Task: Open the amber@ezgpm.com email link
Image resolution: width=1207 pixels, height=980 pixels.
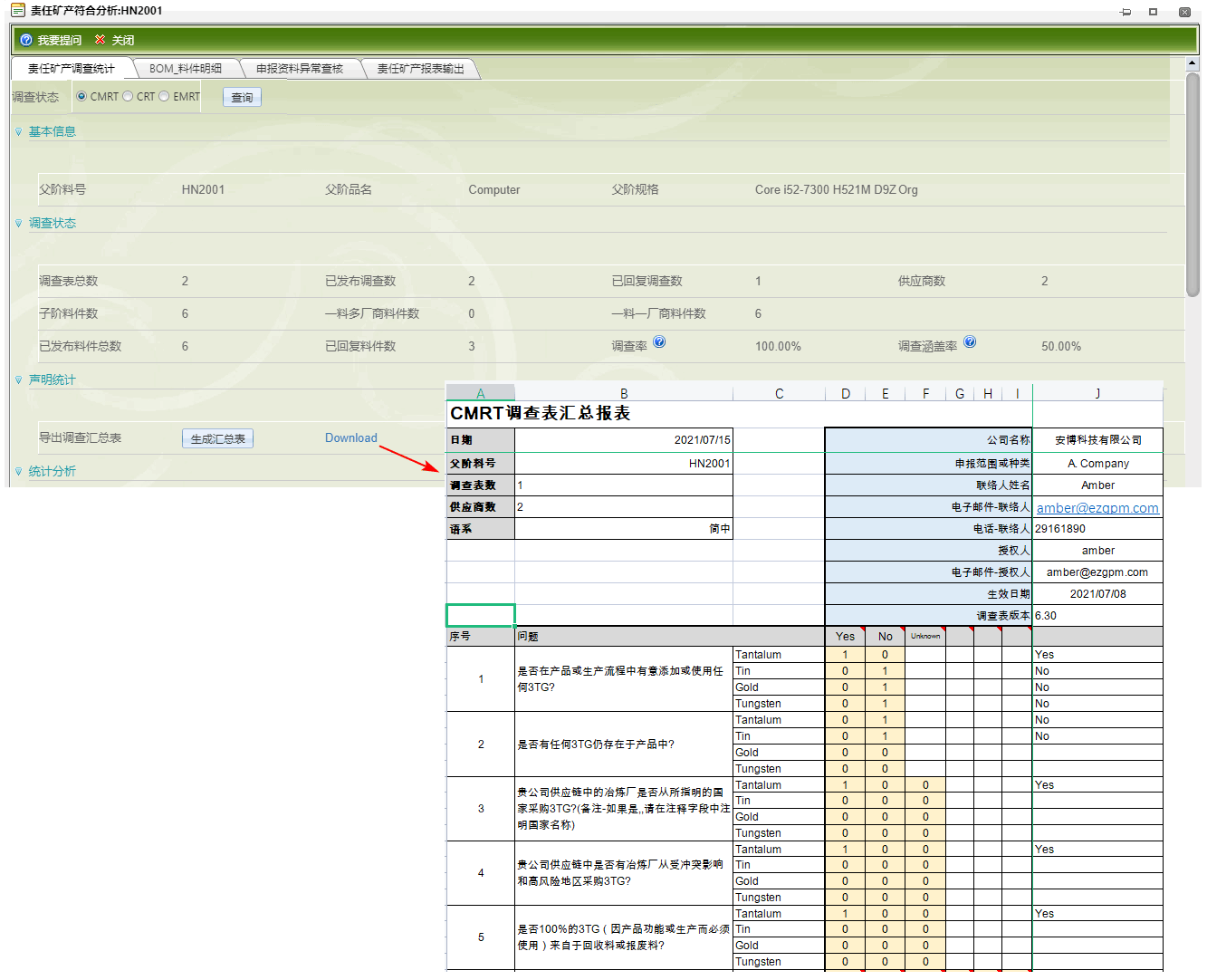Action: (x=1097, y=507)
